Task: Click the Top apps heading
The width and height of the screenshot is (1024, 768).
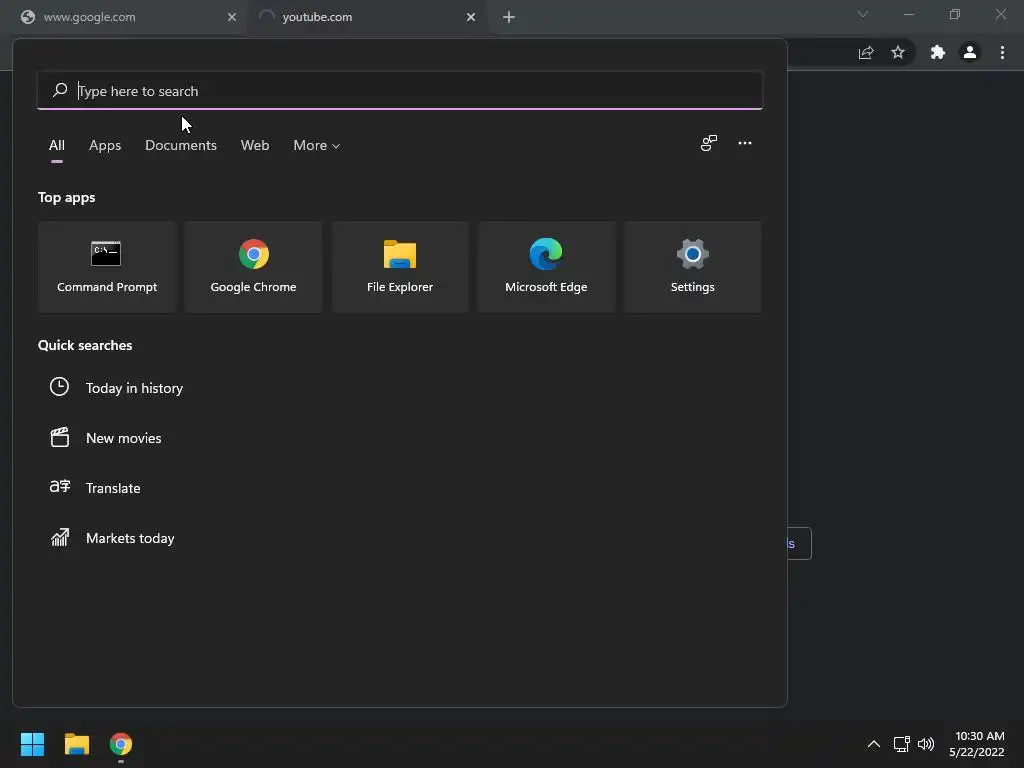Action: point(67,197)
